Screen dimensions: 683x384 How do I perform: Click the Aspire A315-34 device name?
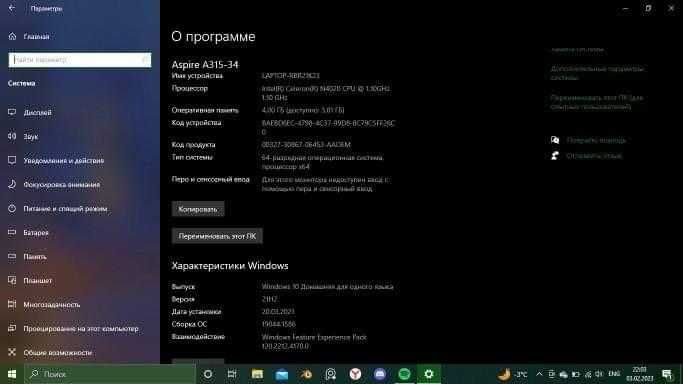pos(205,64)
